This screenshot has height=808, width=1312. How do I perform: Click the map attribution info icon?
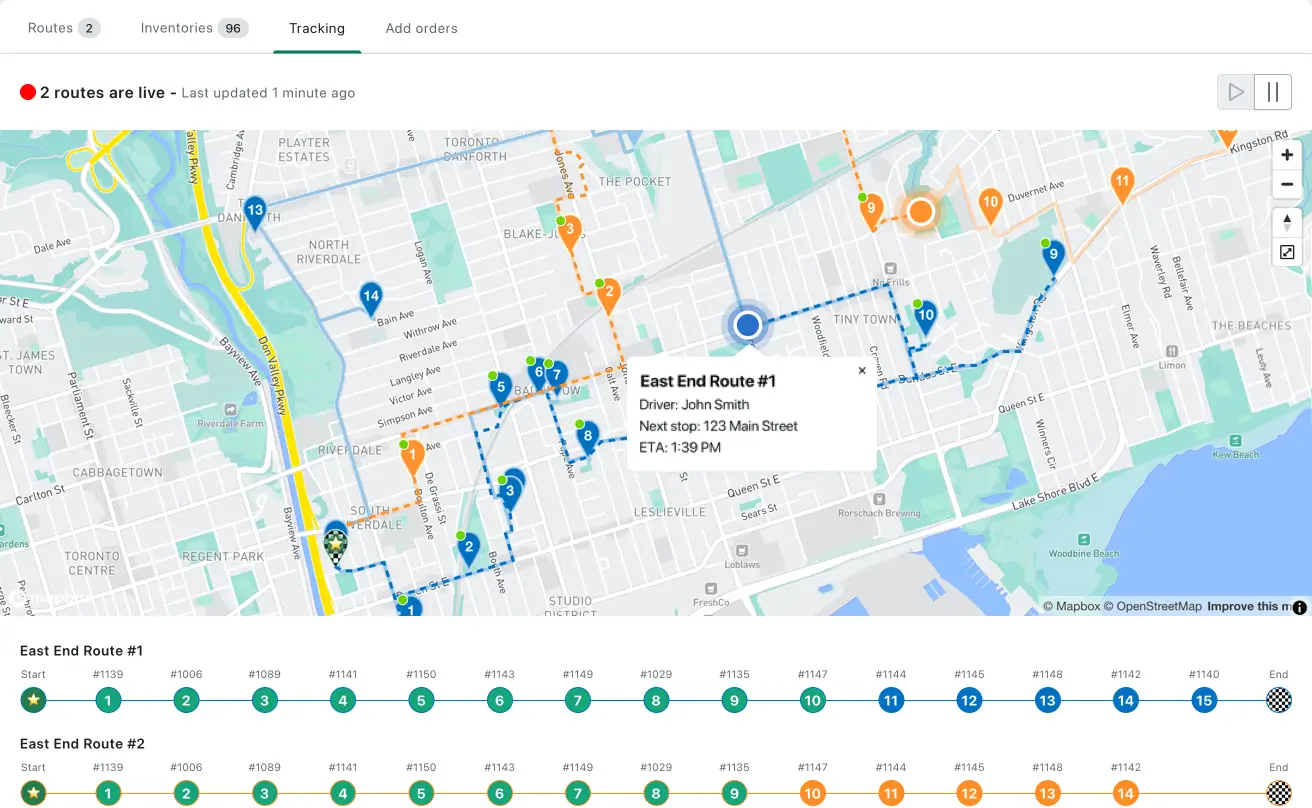[x=1299, y=607]
